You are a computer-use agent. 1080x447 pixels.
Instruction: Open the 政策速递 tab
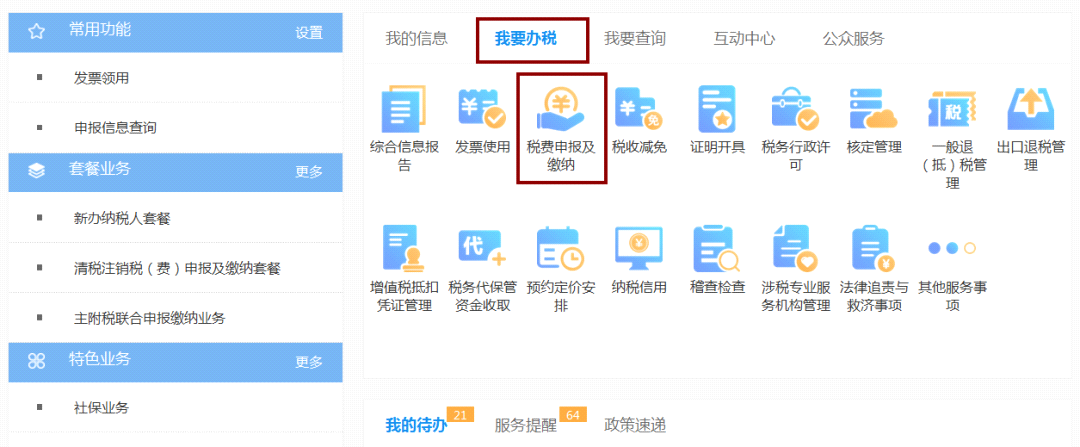[x=635, y=425]
